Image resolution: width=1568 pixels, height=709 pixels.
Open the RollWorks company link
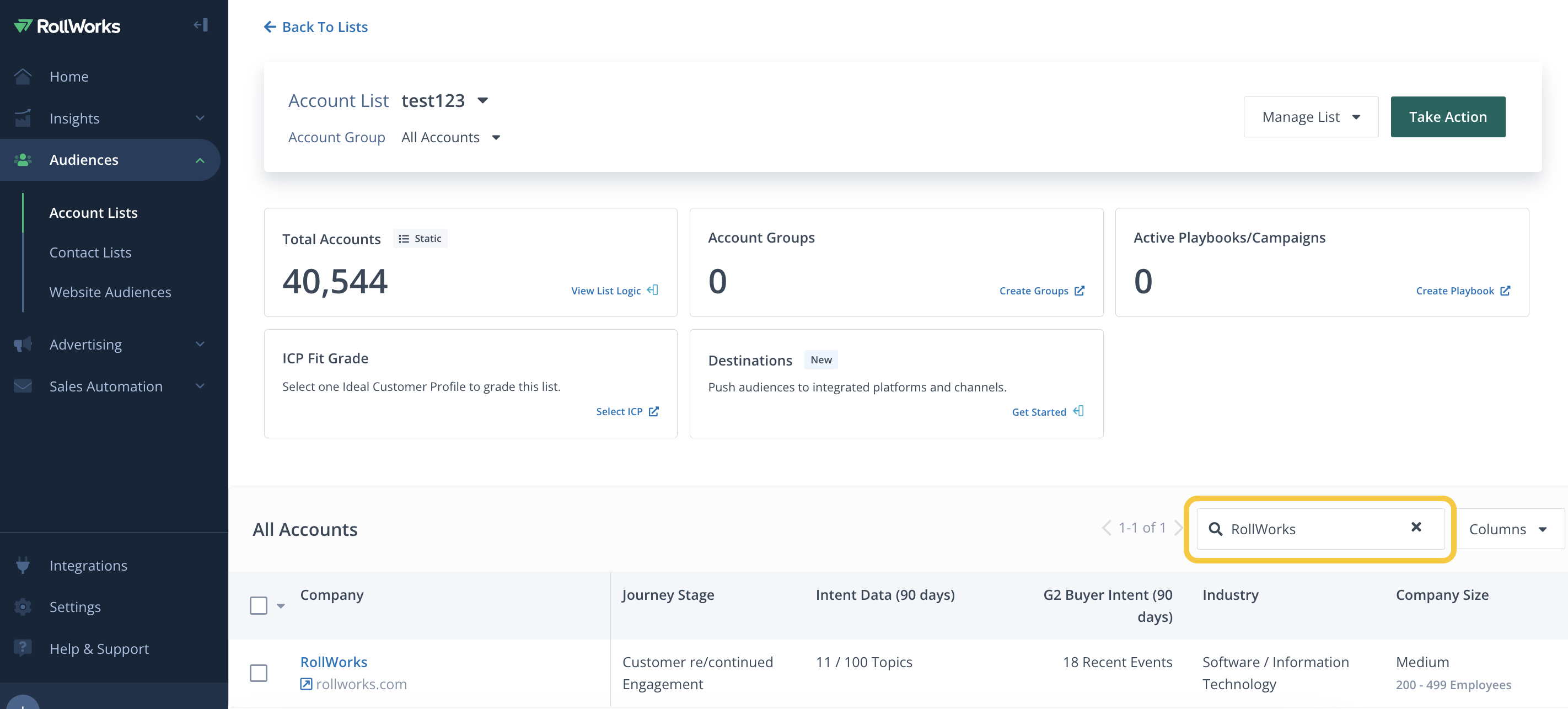[x=334, y=662]
